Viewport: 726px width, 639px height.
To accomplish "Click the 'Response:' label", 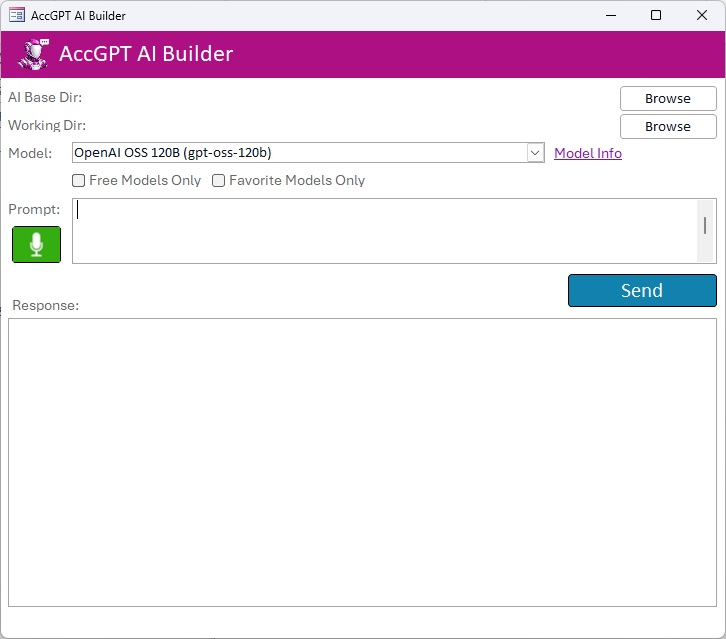I will click(45, 305).
